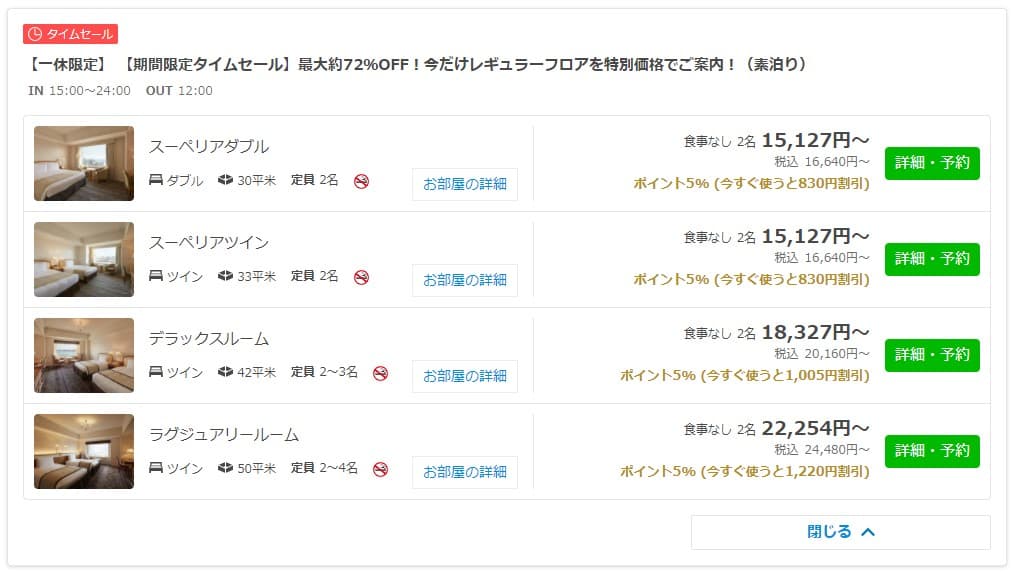Click the clock icon in タイムセール badge
The height and width of the screenshot is (575, 1015).
[35, 34]
